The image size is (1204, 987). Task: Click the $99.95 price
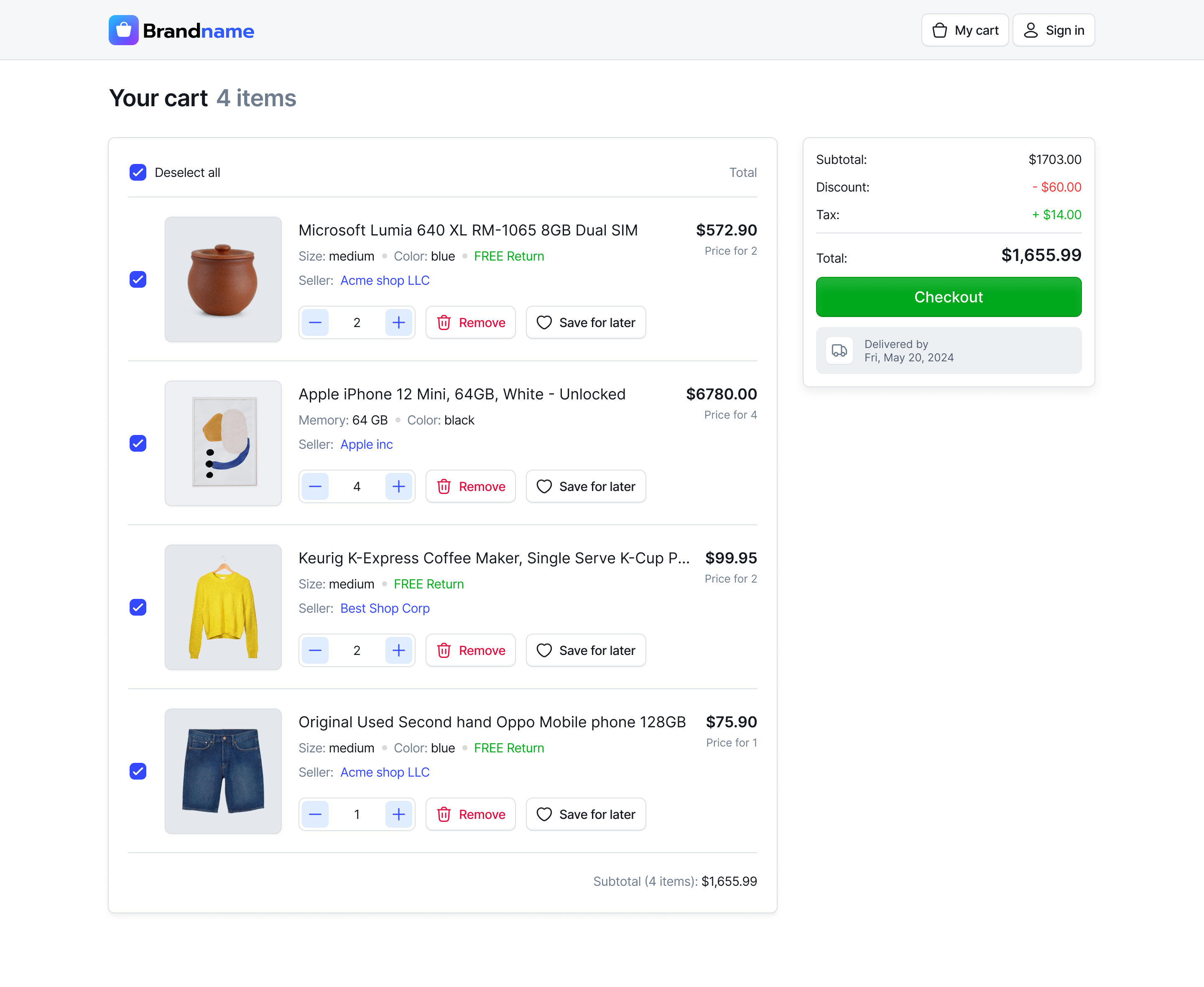(731, 558)
